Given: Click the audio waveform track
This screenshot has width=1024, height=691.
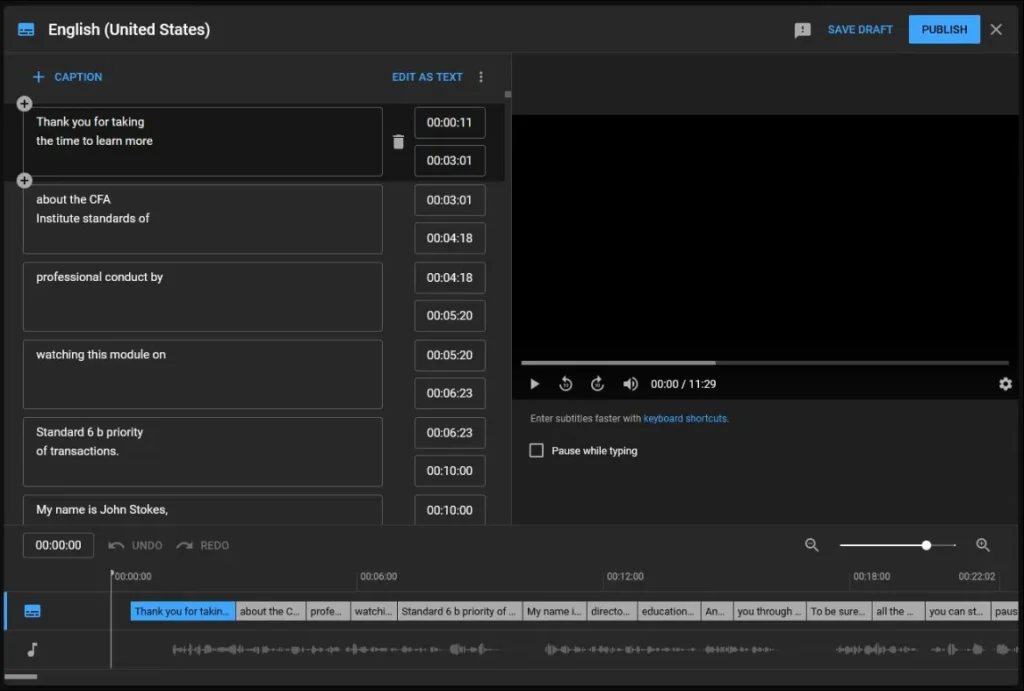Looking at the screenshot, I should pyautogui.click(x=565, y=649).
